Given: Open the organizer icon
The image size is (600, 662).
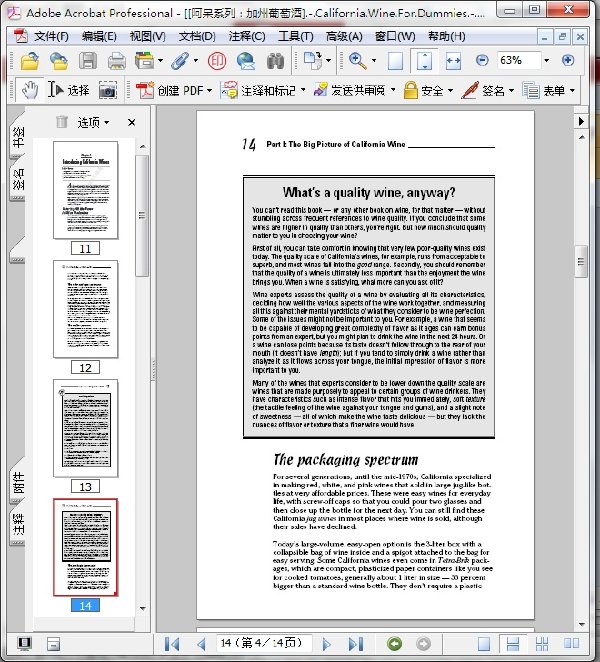Looking at the screenshot, I should point(144,61).
